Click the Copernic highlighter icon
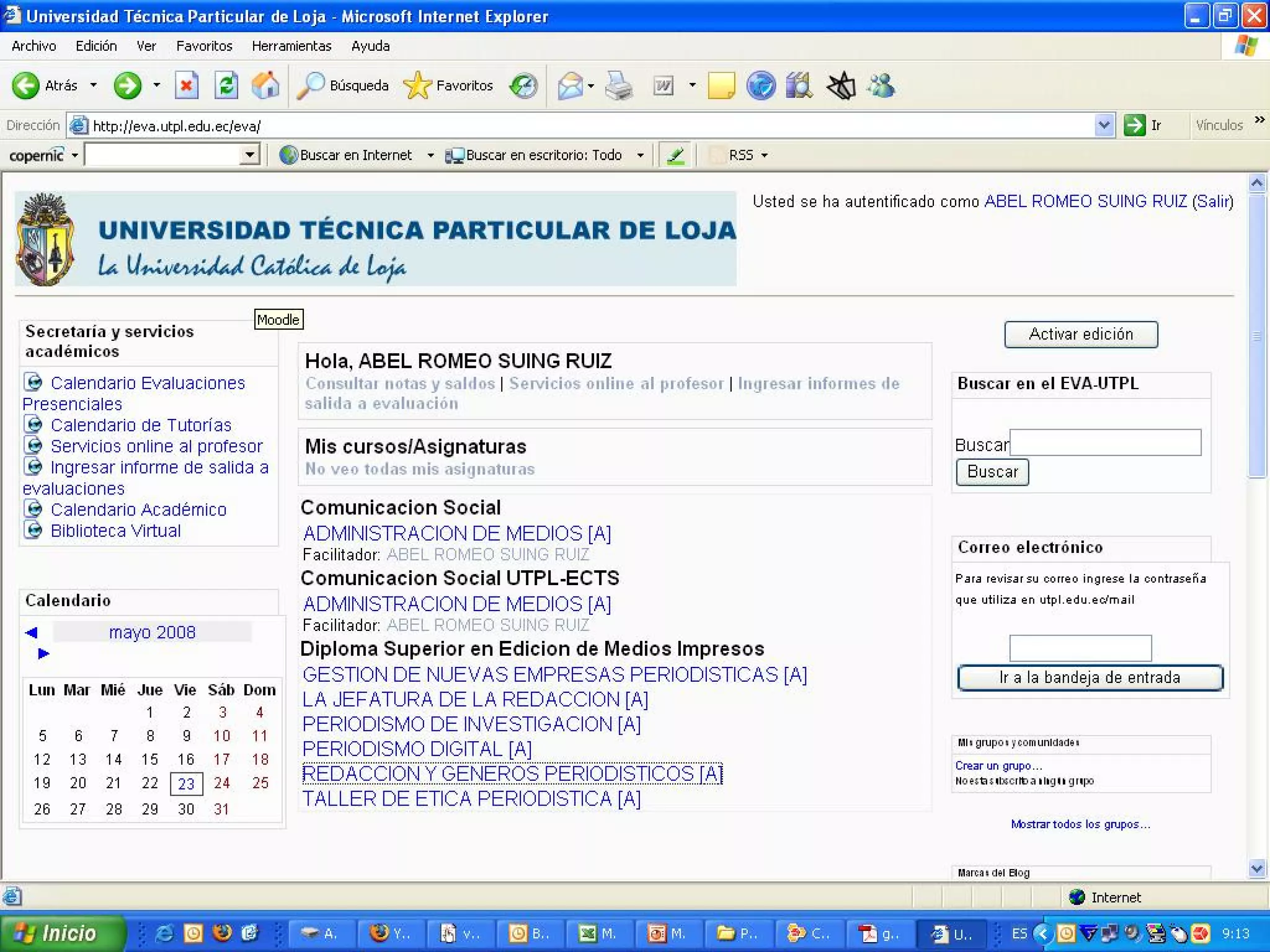 [675, 155]
